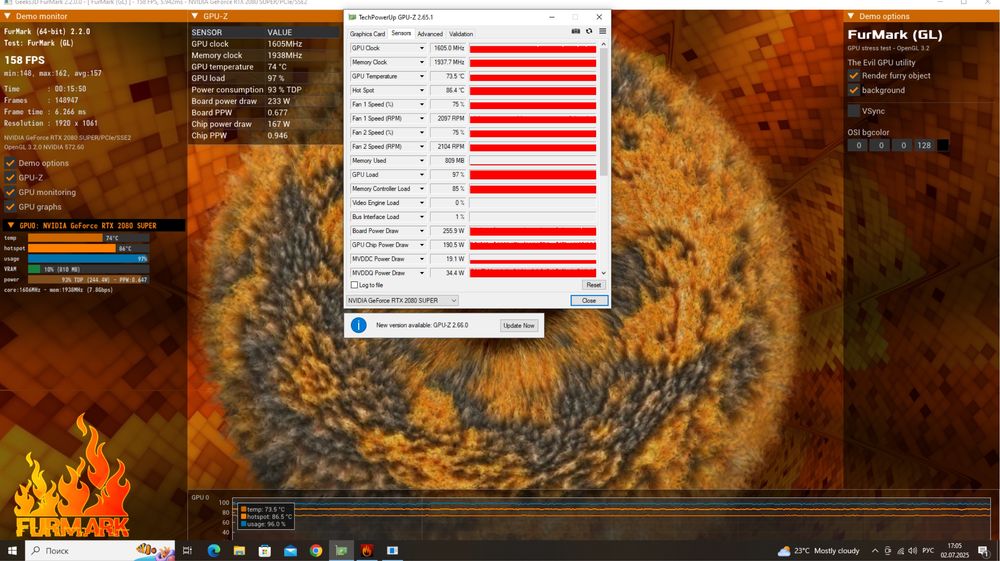Show hidden system tray icons
Screen dimensions: 1000x561
coord(875,551)
